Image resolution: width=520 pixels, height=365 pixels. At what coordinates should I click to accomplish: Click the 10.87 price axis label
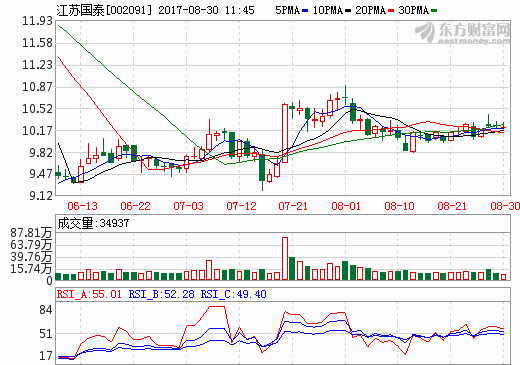point(37,87)
